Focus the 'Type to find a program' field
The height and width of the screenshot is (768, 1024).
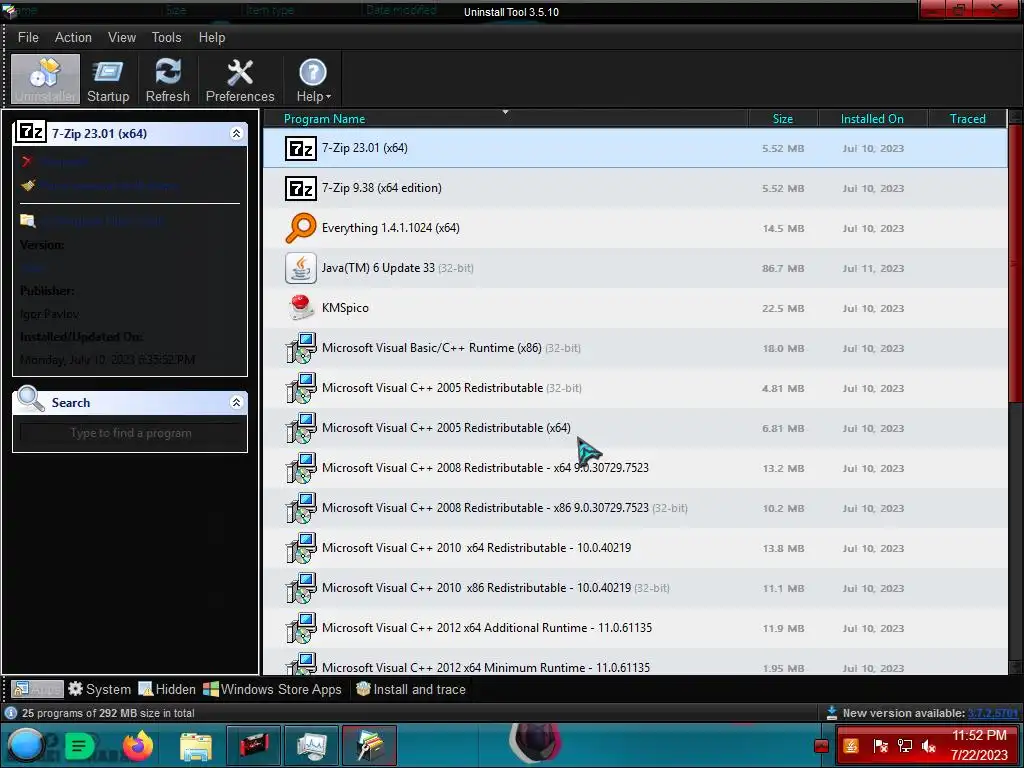(131, 433)
